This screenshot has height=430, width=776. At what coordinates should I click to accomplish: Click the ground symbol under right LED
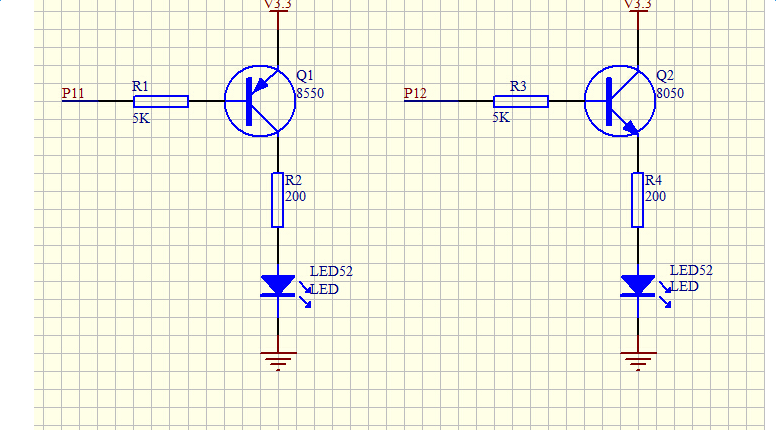pos(638,361)
